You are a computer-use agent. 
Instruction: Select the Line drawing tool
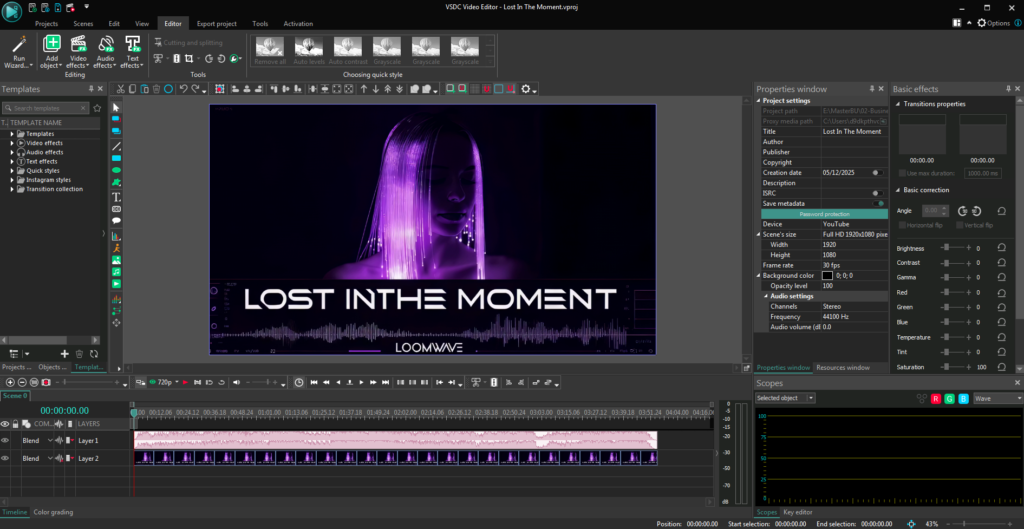pos(116,146)
